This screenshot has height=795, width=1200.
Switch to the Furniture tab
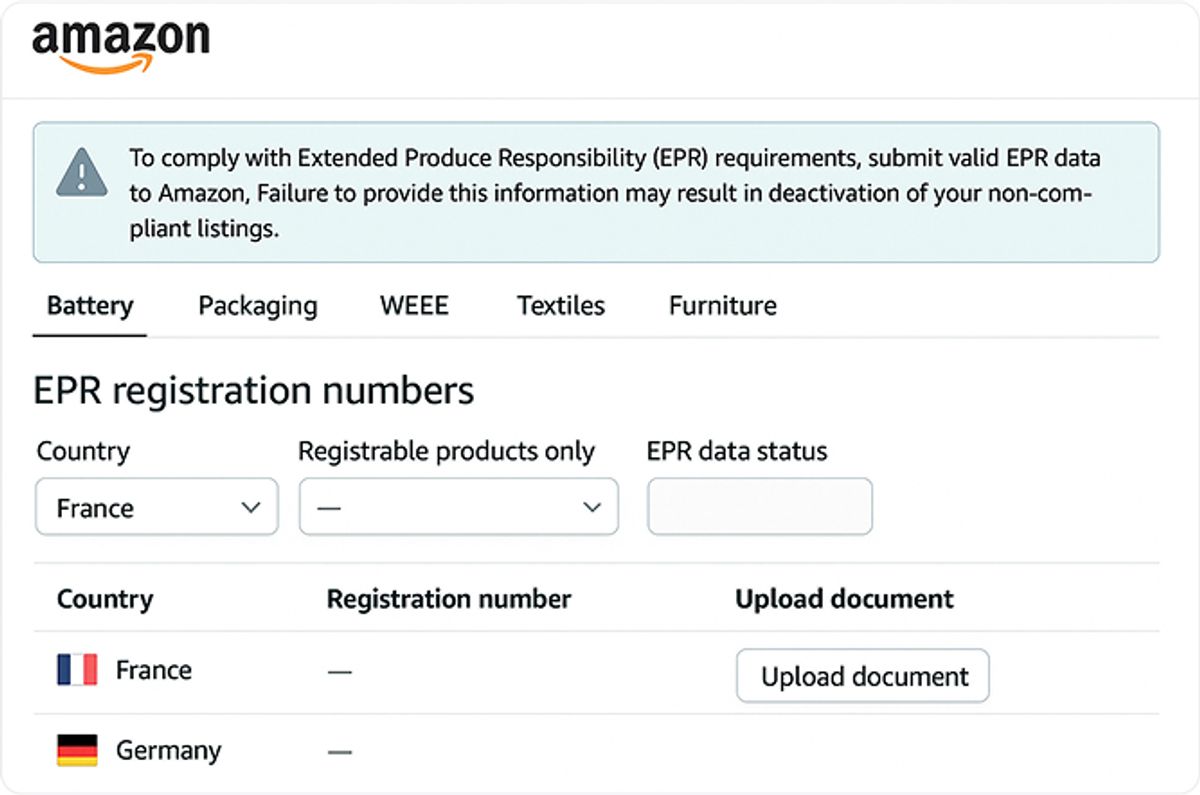coord(723,305)
